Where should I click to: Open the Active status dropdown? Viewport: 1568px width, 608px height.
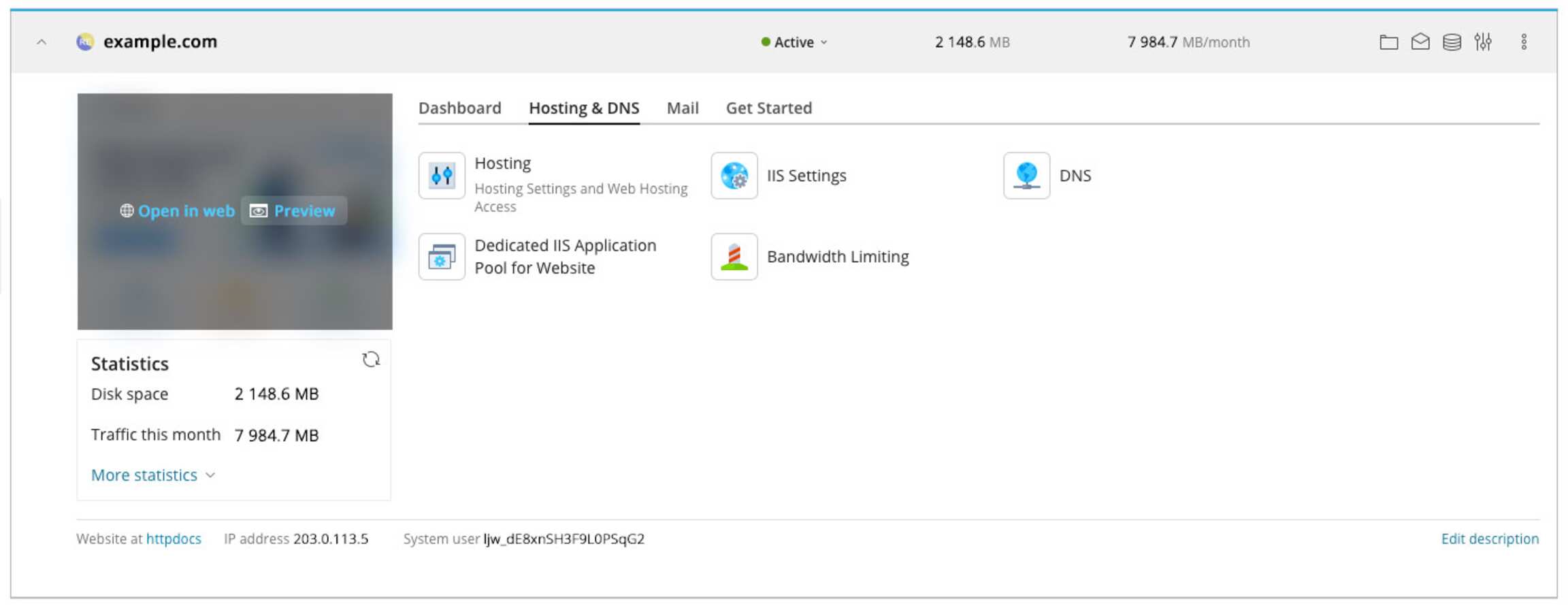pyautogui.click(x=794, y=42)
